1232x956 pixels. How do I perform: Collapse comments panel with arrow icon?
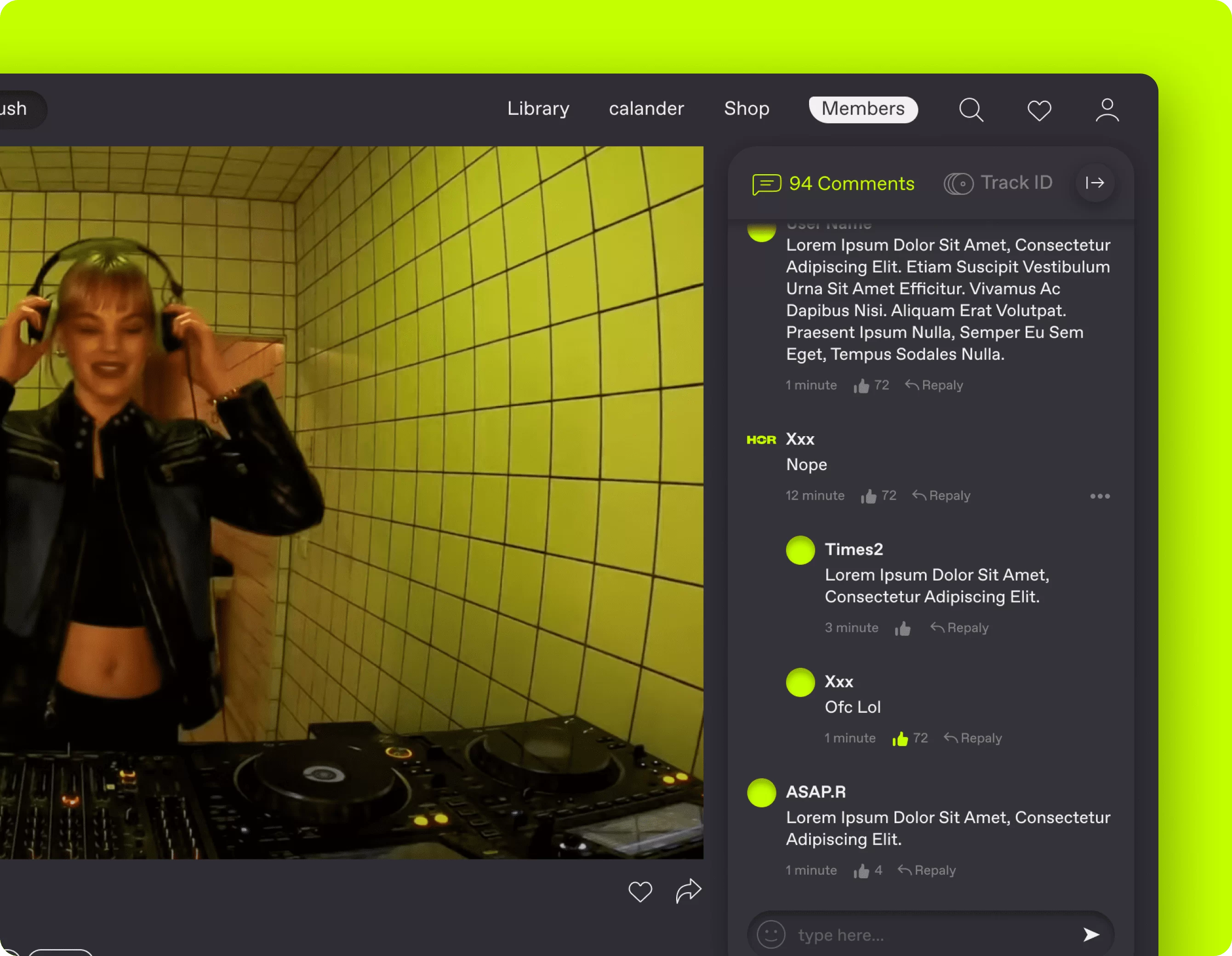click(x=1095, y=183)
